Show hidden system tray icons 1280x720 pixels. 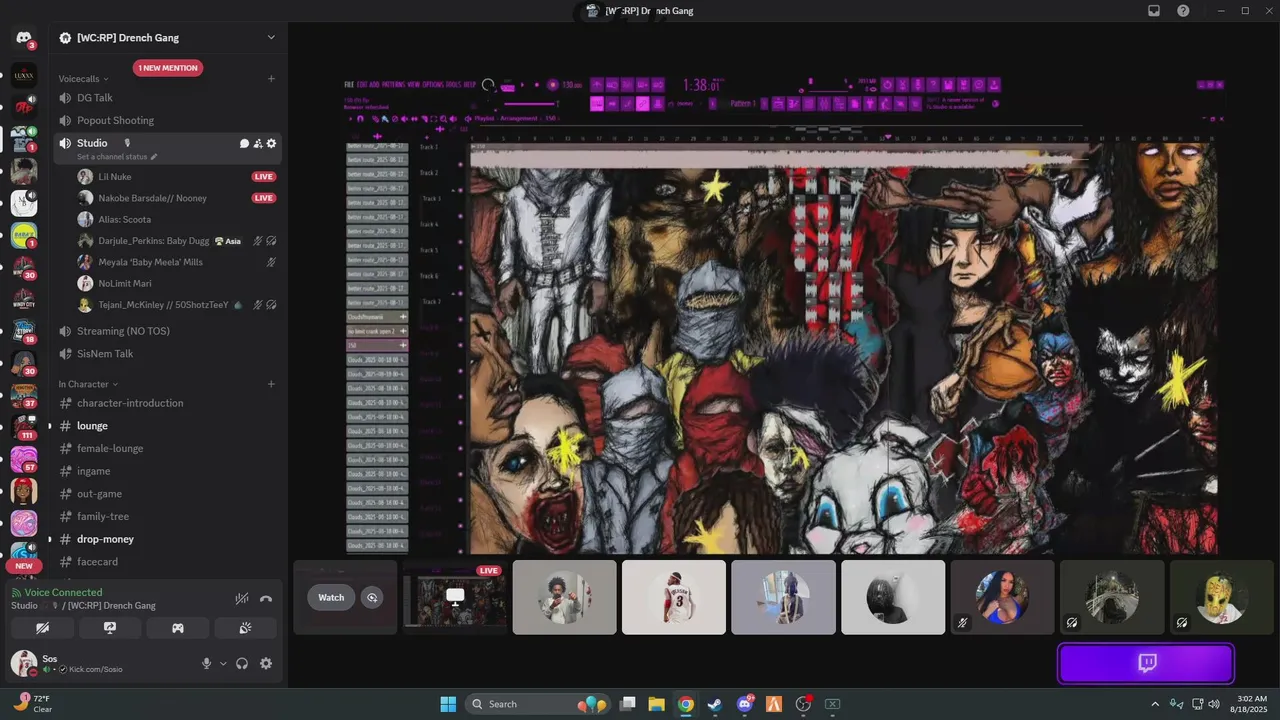(1155, 704)
